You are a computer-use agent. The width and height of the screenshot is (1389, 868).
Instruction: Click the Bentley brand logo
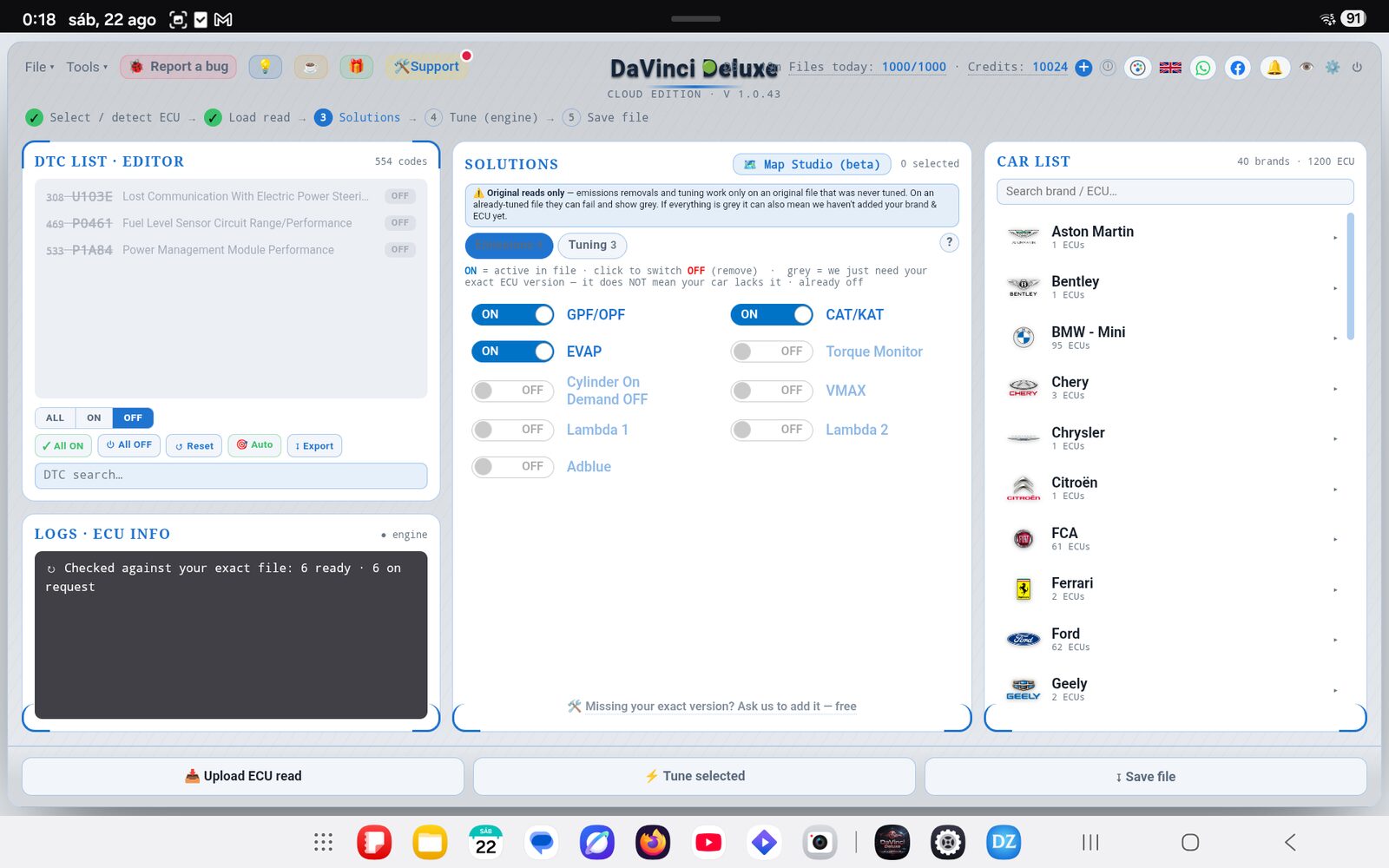point(1024,286)
